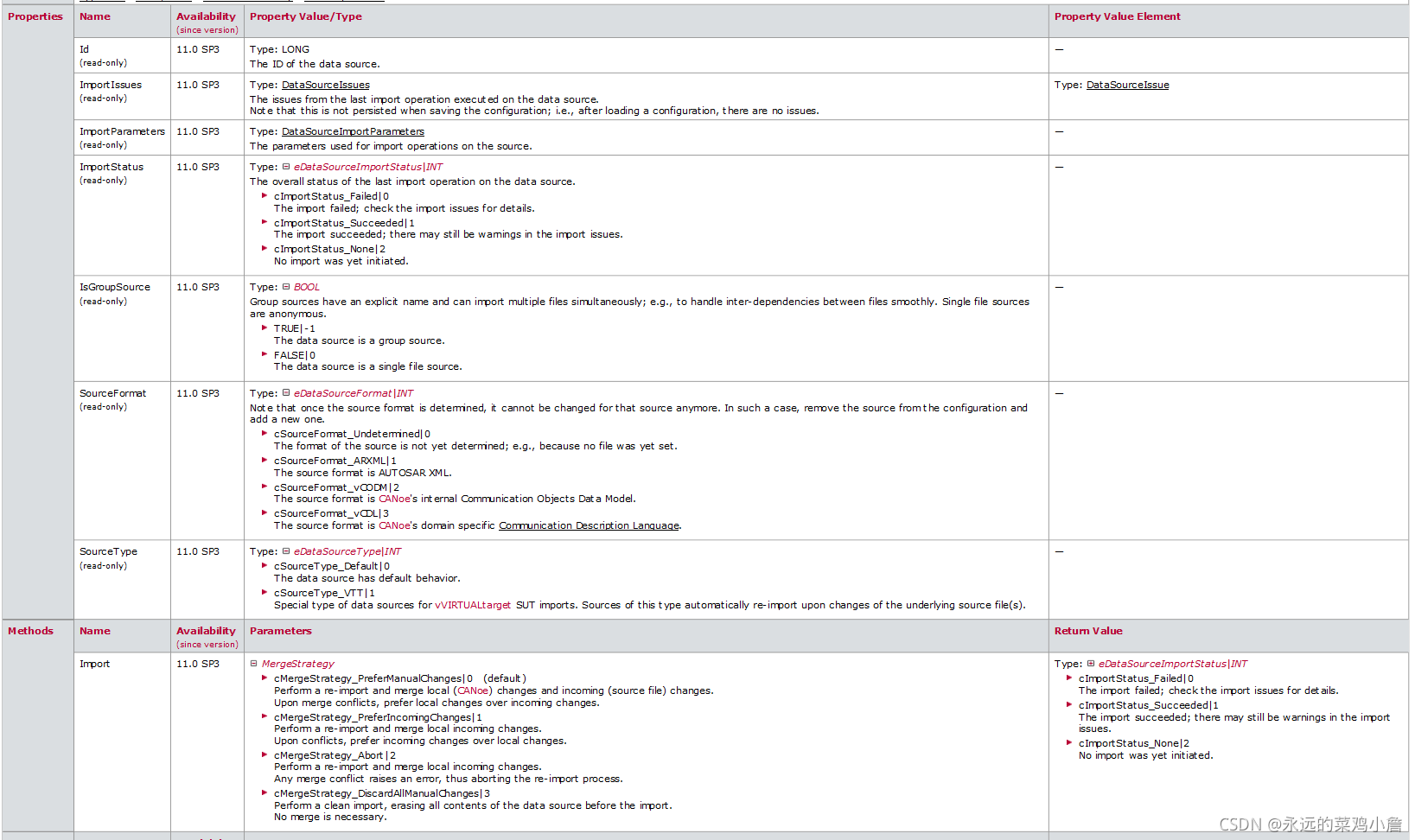This screenshot has height=840, width=1415.
Task: Select the ImportIssues property name
Action: [x=111, y=85]
